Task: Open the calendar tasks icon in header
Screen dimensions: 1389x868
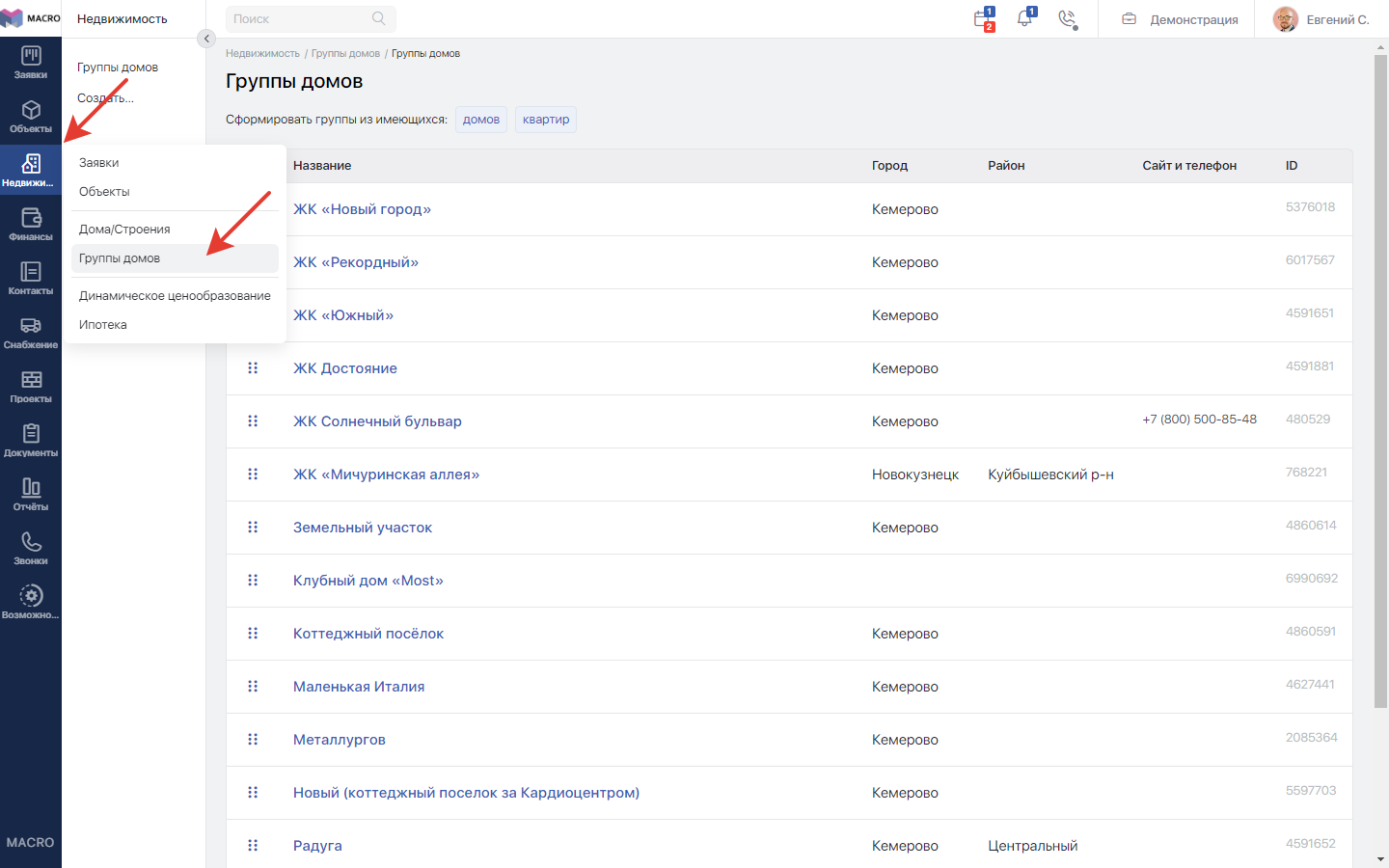Action: [984, 18]
